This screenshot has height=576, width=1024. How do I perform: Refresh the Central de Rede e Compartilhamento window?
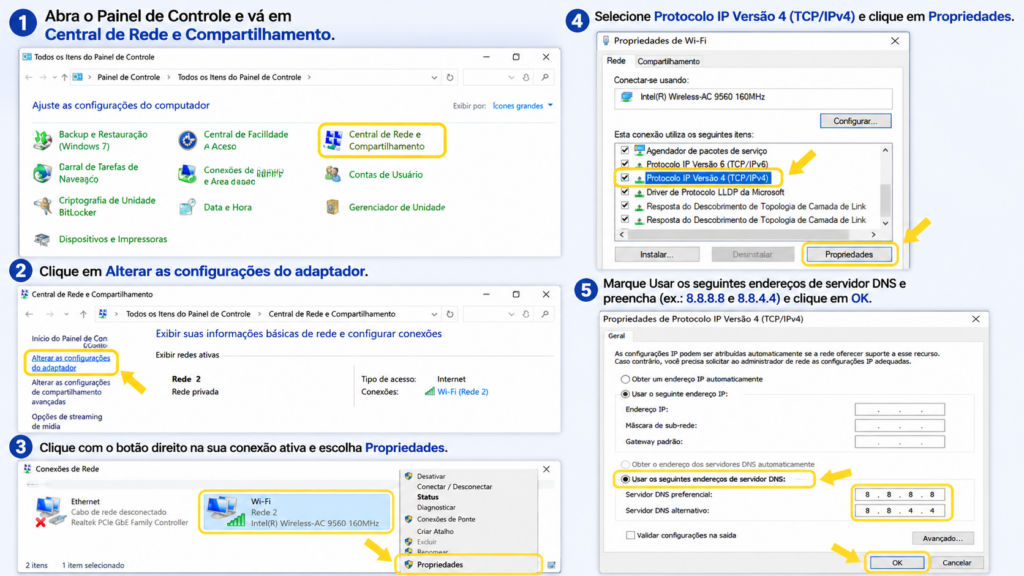tap(450, 314)
